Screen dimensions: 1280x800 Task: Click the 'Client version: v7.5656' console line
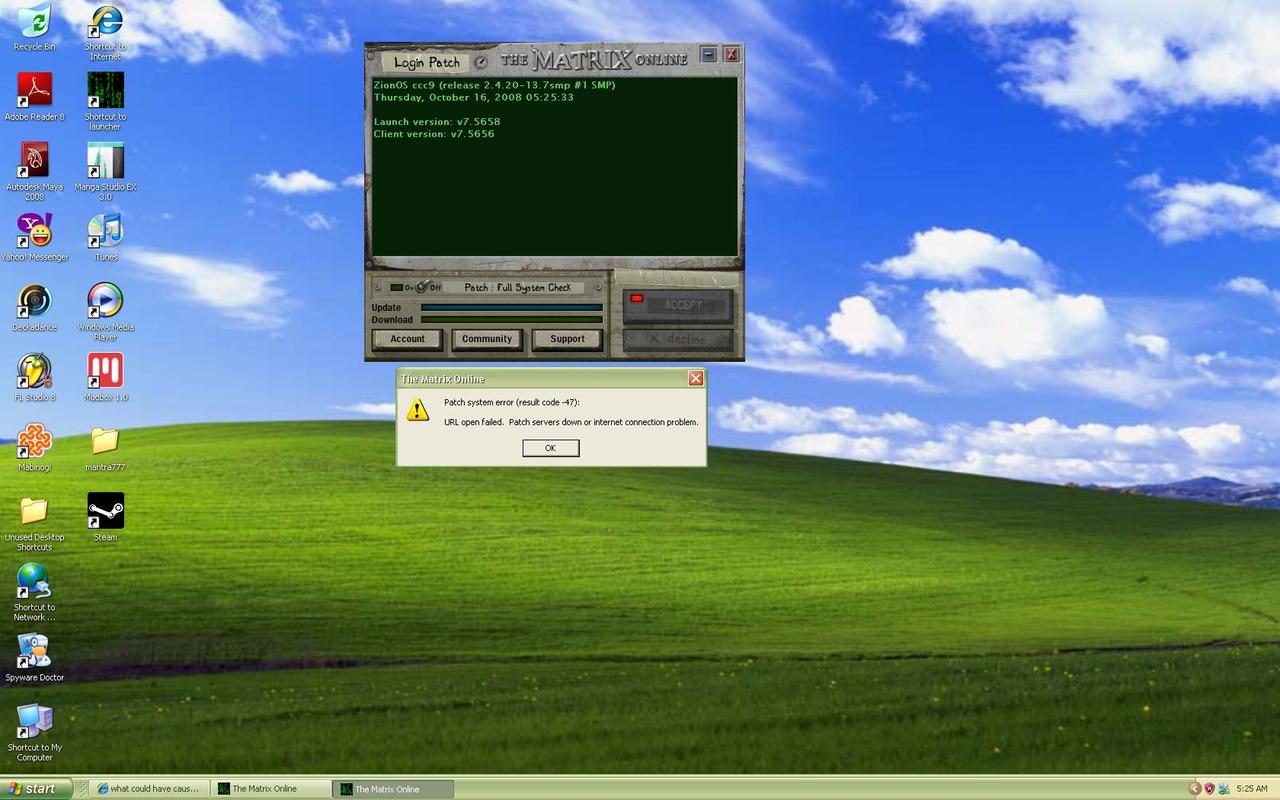434,133
